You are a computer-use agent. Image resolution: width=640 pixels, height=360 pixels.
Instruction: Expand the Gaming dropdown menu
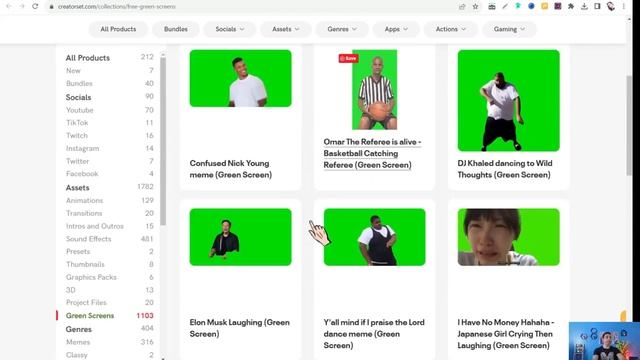point(509,29)
